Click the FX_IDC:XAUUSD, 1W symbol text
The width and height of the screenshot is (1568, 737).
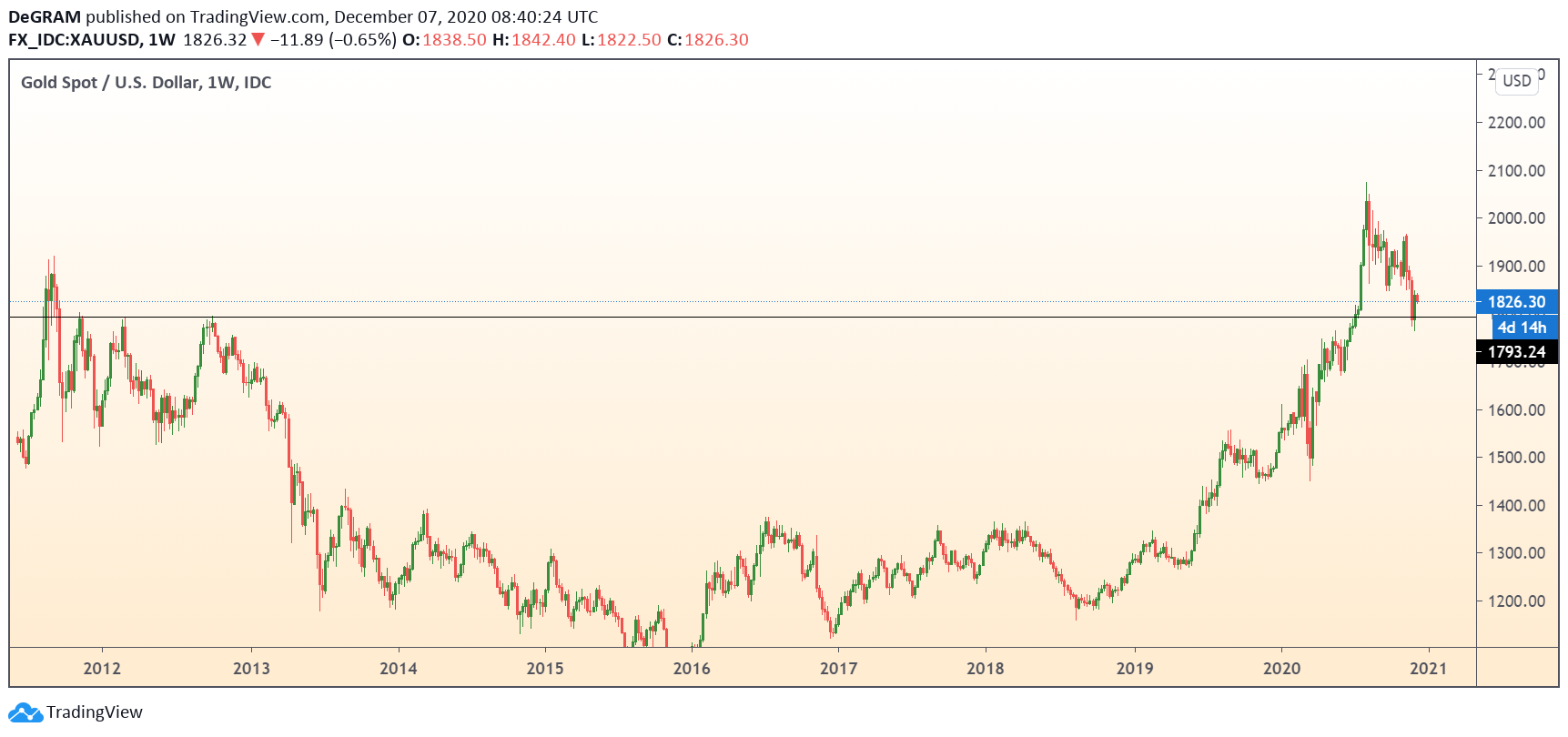92,40
